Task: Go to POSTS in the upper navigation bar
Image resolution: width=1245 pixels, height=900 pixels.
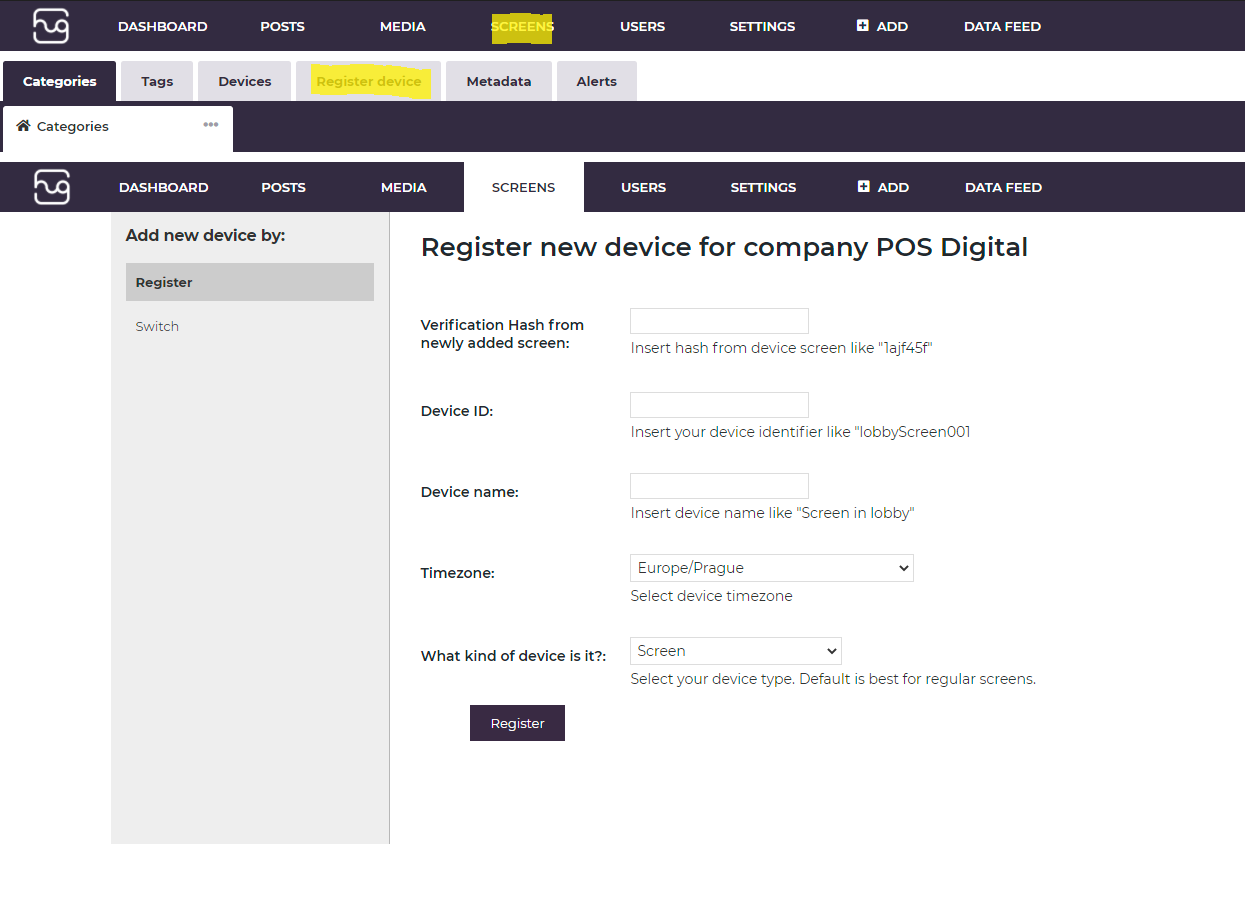Action: click(x=283, y=26)
